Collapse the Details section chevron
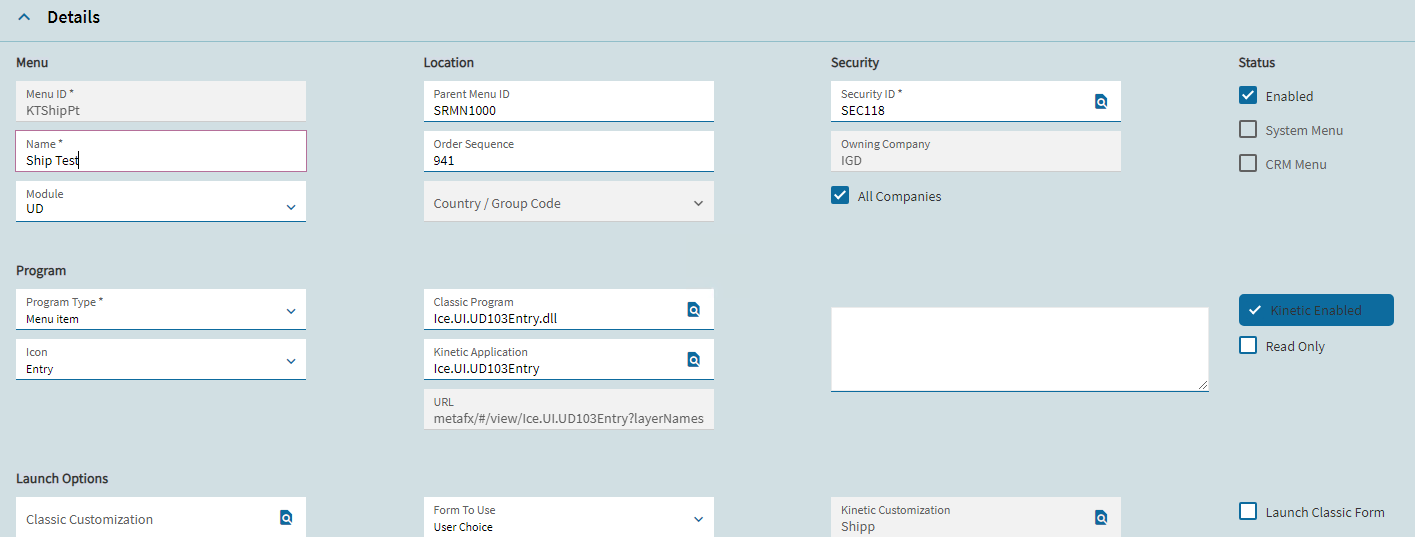The height and width of the screenshot is (537, 1415). pyautogui.click(x=24, y=18)
